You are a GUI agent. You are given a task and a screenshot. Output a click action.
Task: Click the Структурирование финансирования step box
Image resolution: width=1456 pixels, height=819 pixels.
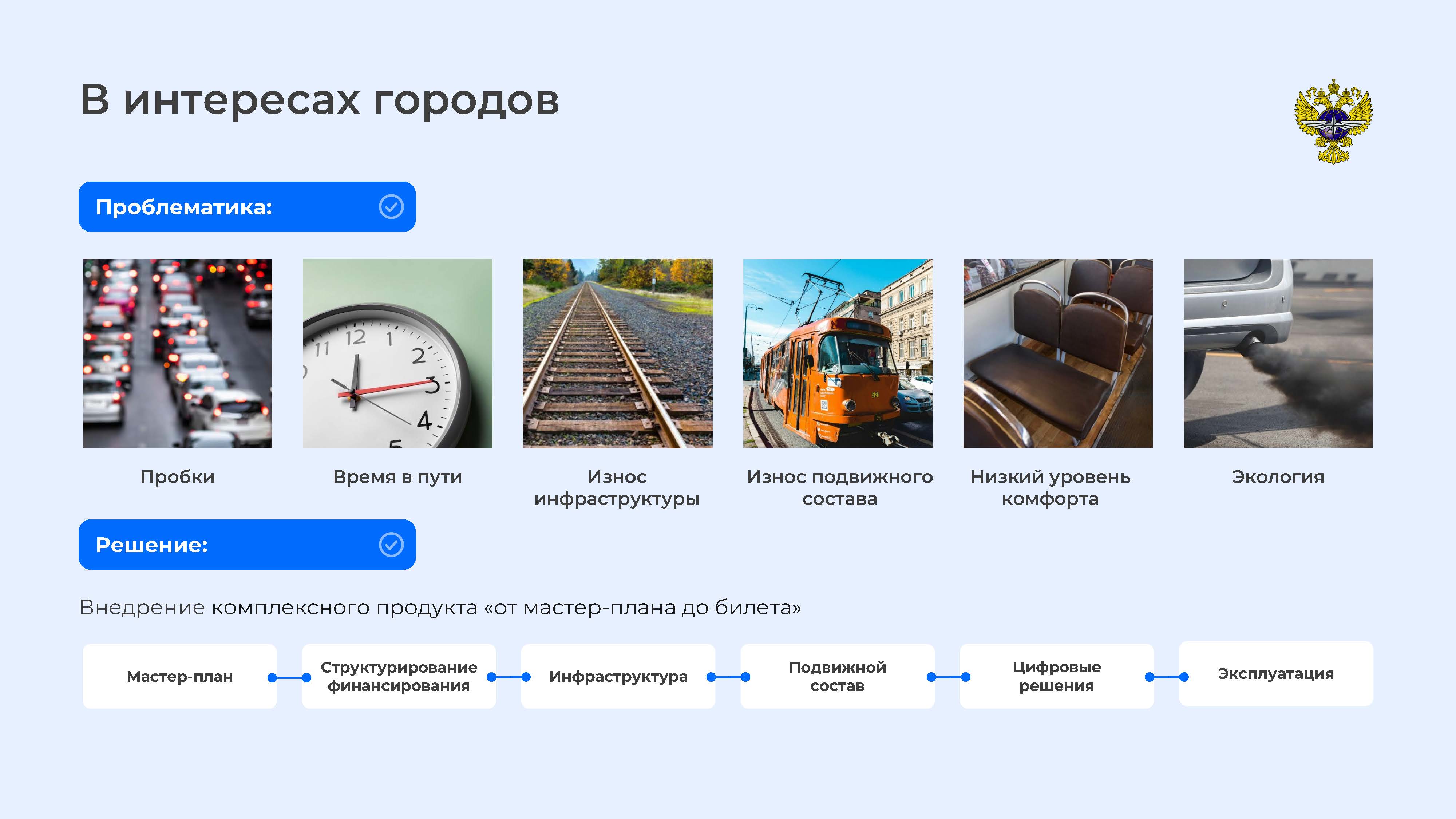click(399, 677)
